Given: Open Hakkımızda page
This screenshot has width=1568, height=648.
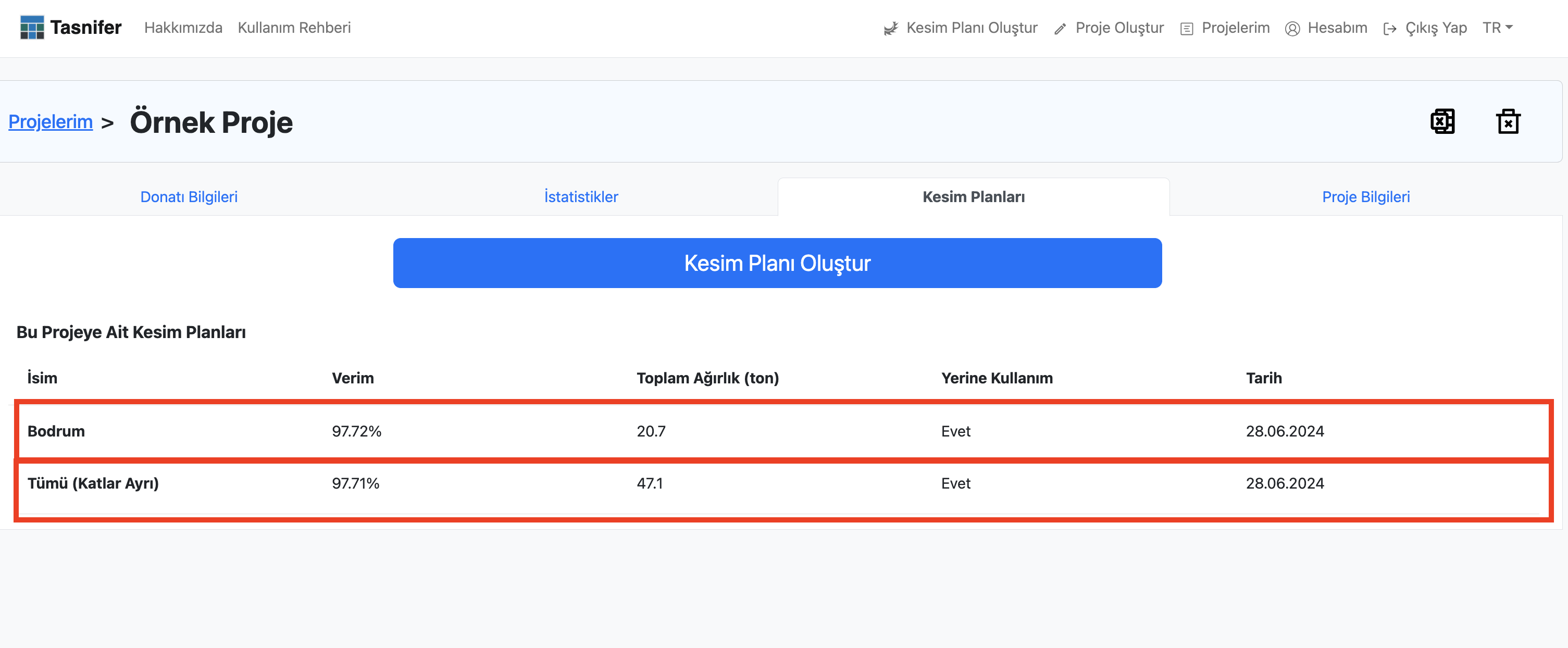Looking at the screenshot, I should 183,28.
